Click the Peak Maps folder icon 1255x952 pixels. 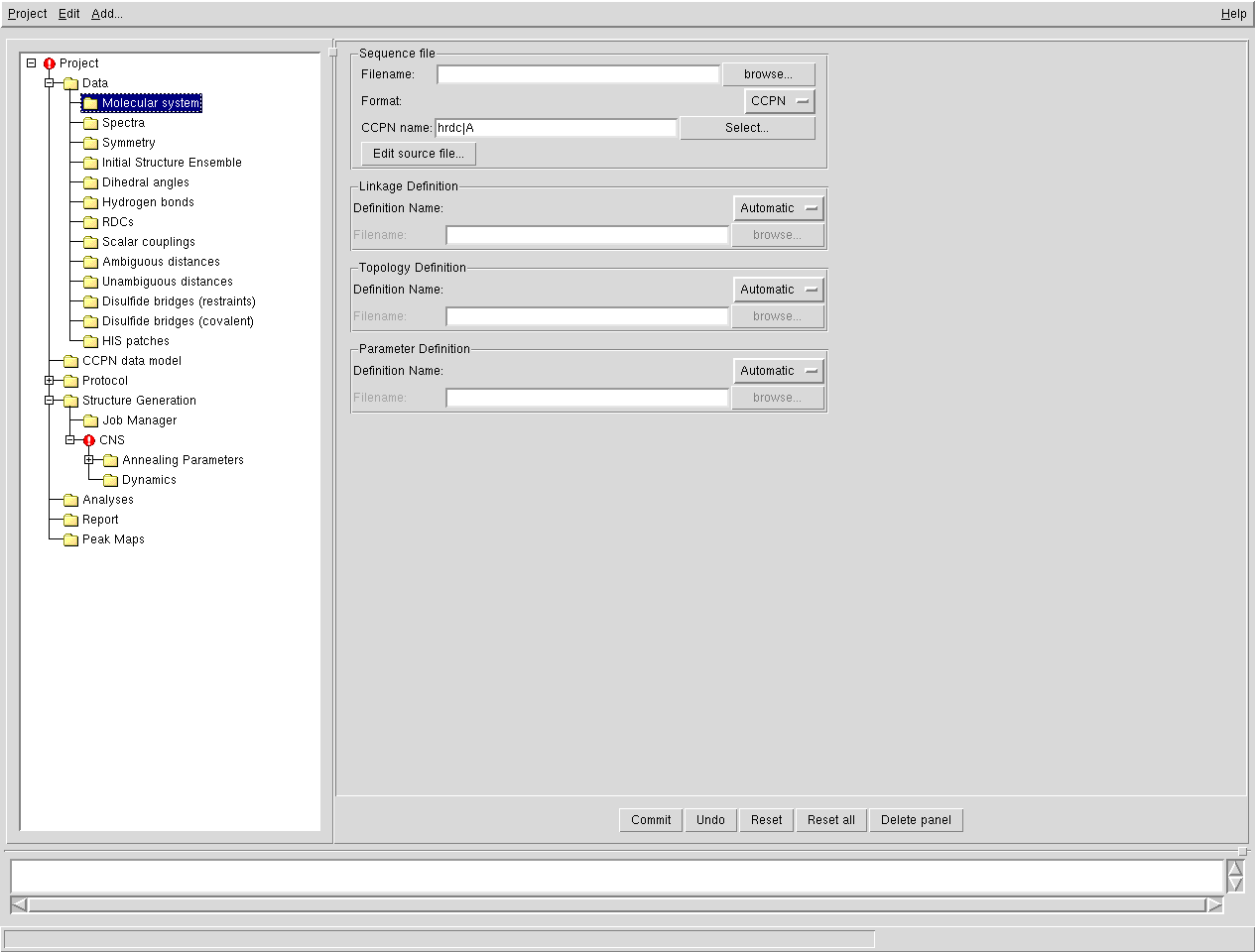point(70,539)
